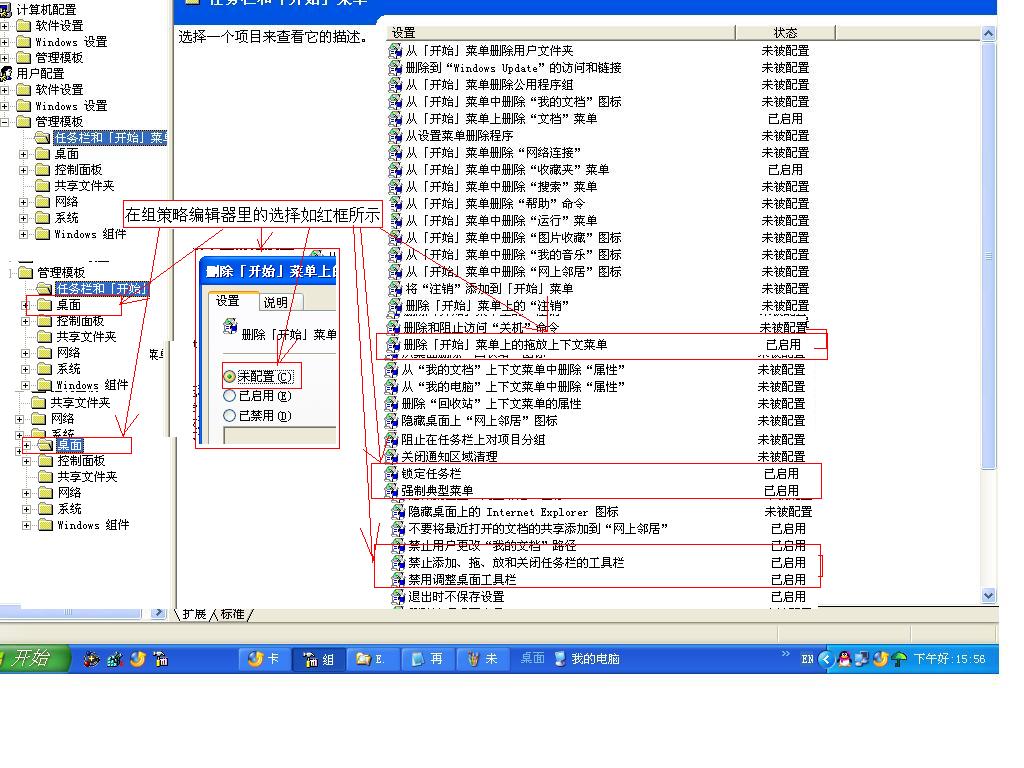1024x768 pixels.
Task: Click the policy list scrollbar down arrow
Action: tap(989, 595)
